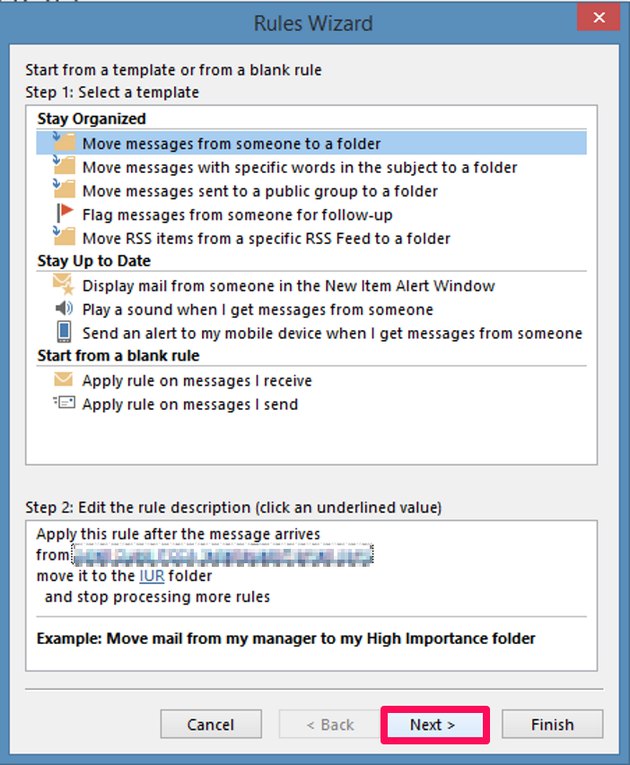Click folder icon beside public group rule
The width and height of the screenshot is (630, 765).
(x=64, y=189)
